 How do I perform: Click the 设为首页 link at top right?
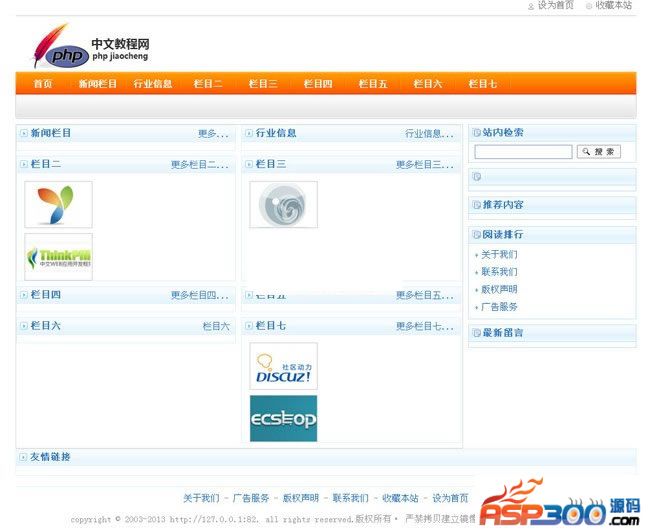(555, 6)
